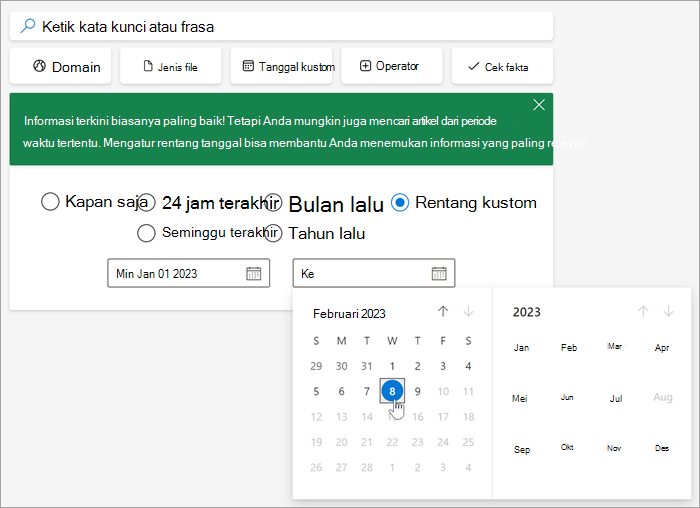Image resolution: width=700 pixels, height=508 pixels.
Task: Open the Jenis file filter
Action: tap(171, 67)
